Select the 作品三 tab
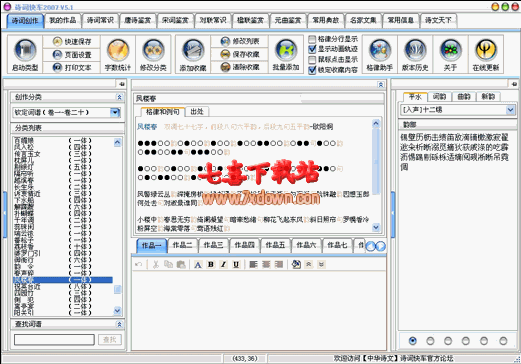Viewport: 521px width, 364px height. (x=213, y=245)
